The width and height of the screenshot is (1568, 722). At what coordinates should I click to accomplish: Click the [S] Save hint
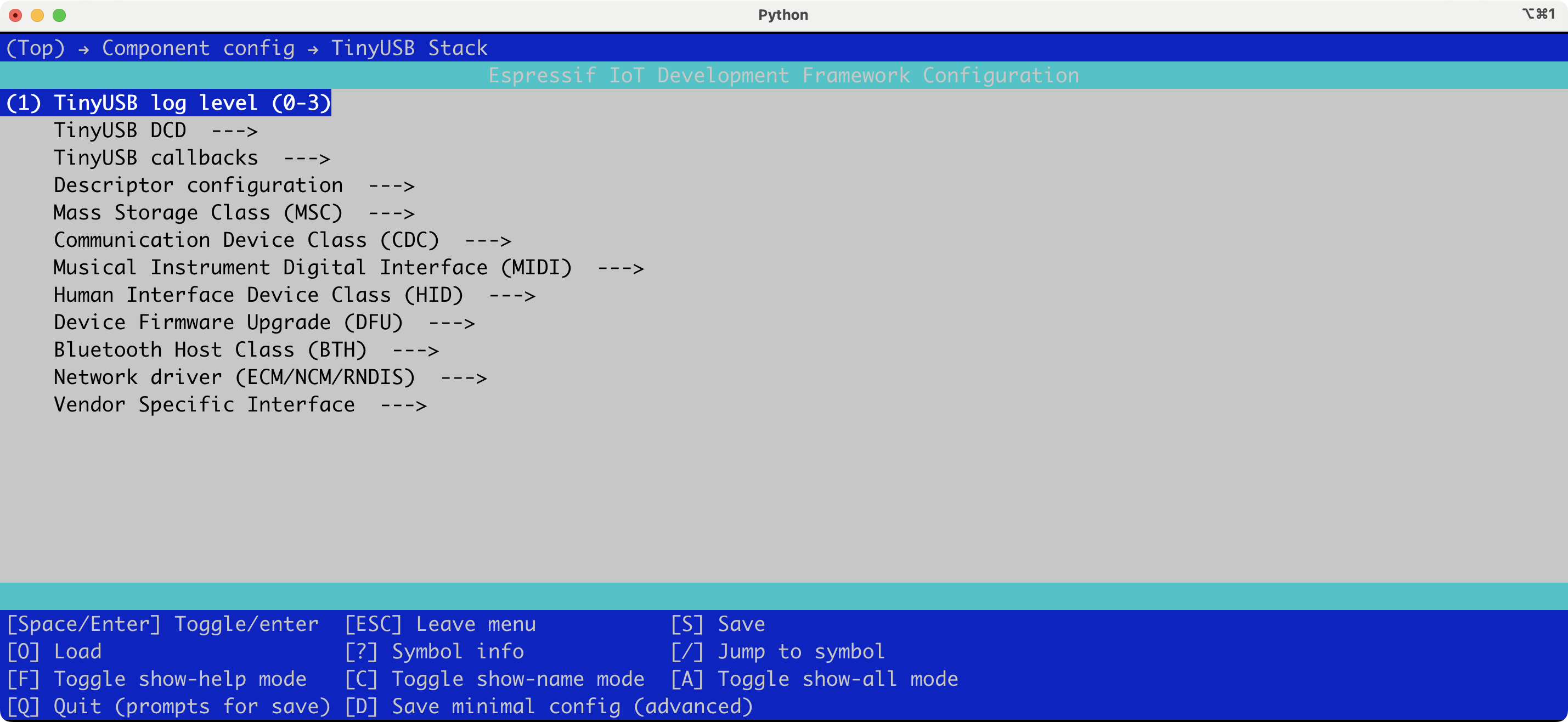click(x=718, y=624)
